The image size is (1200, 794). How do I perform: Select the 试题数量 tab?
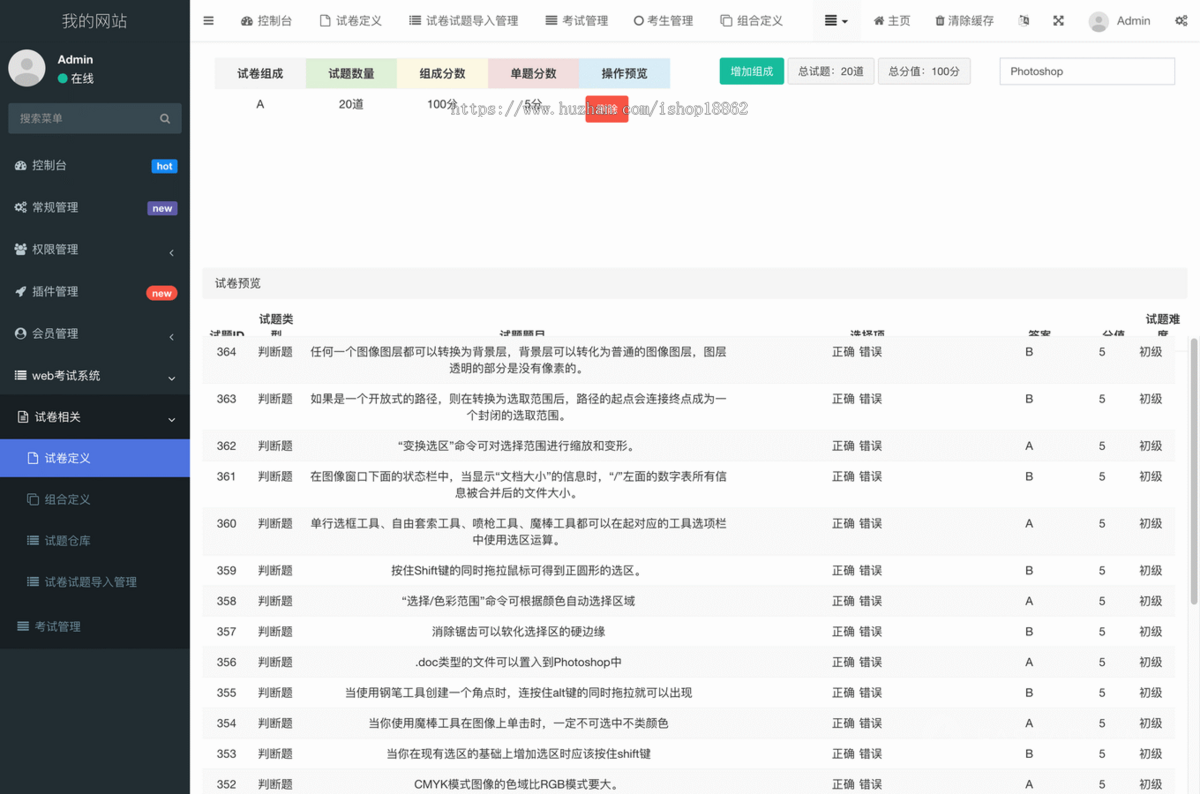point(350,72)
